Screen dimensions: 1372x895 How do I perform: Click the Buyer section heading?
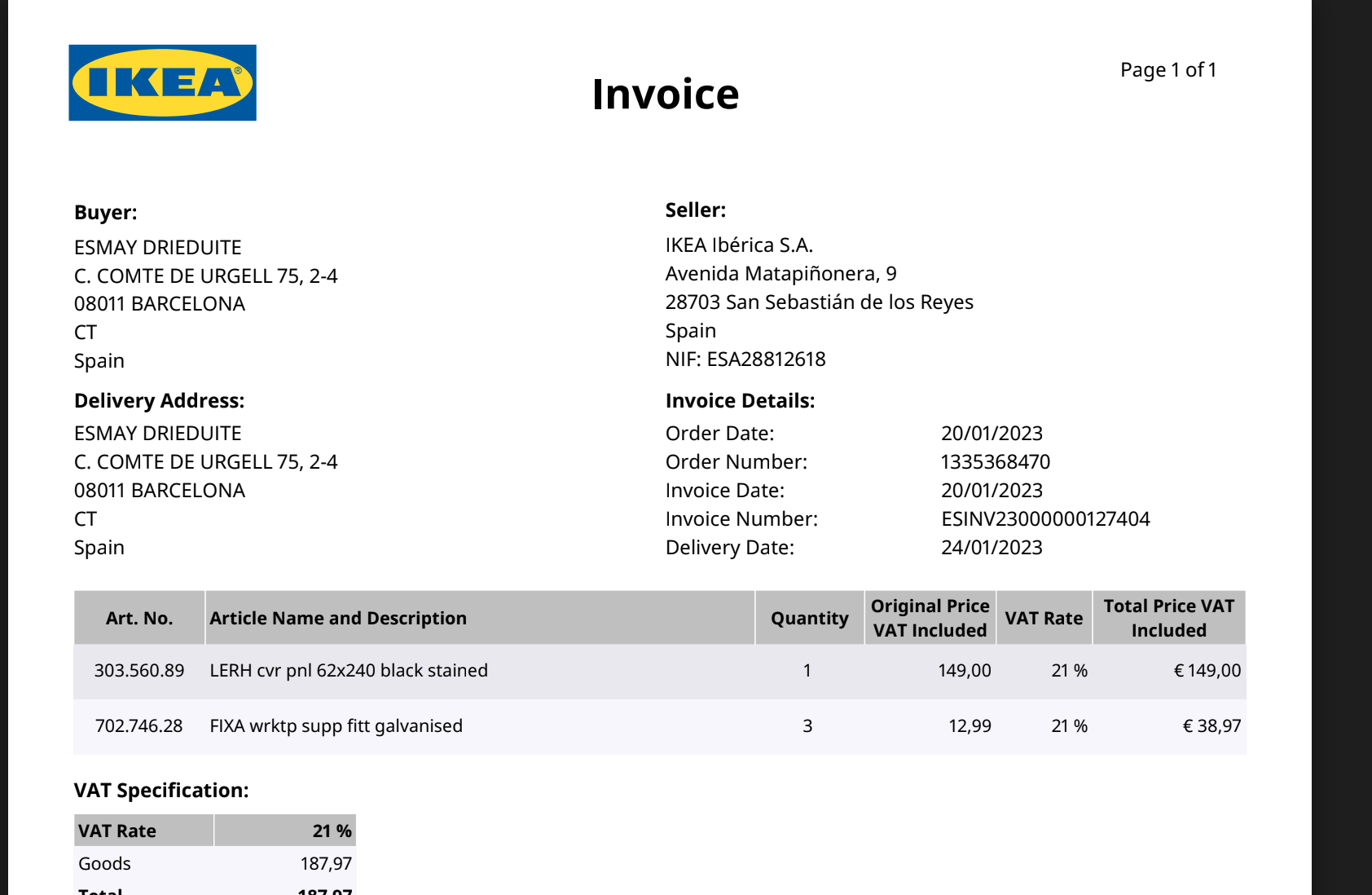click(106, 213)
